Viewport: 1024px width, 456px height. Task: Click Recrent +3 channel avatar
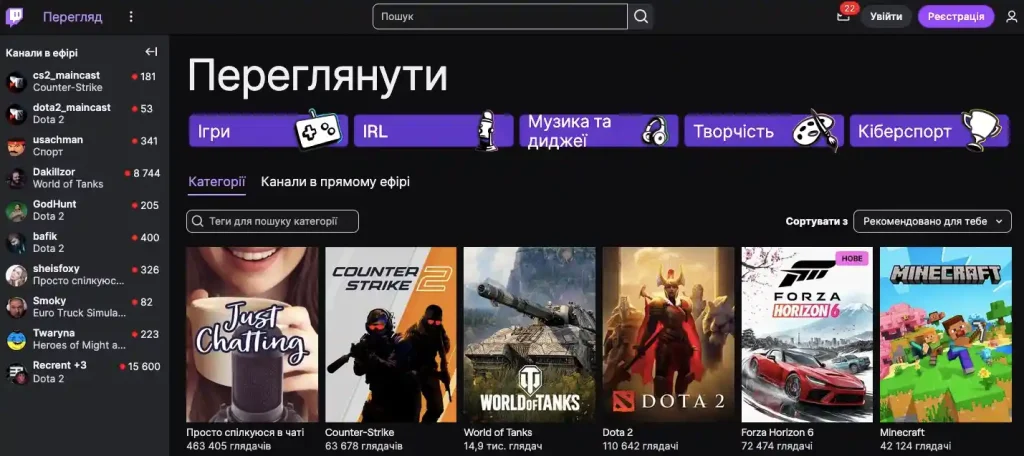tap(16, 372)
